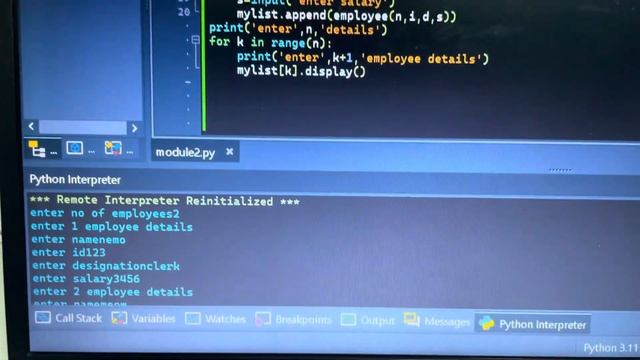Click the 'enter 1 employee details' line
Screen dimensions: 640x360
[x=111, y=227]
